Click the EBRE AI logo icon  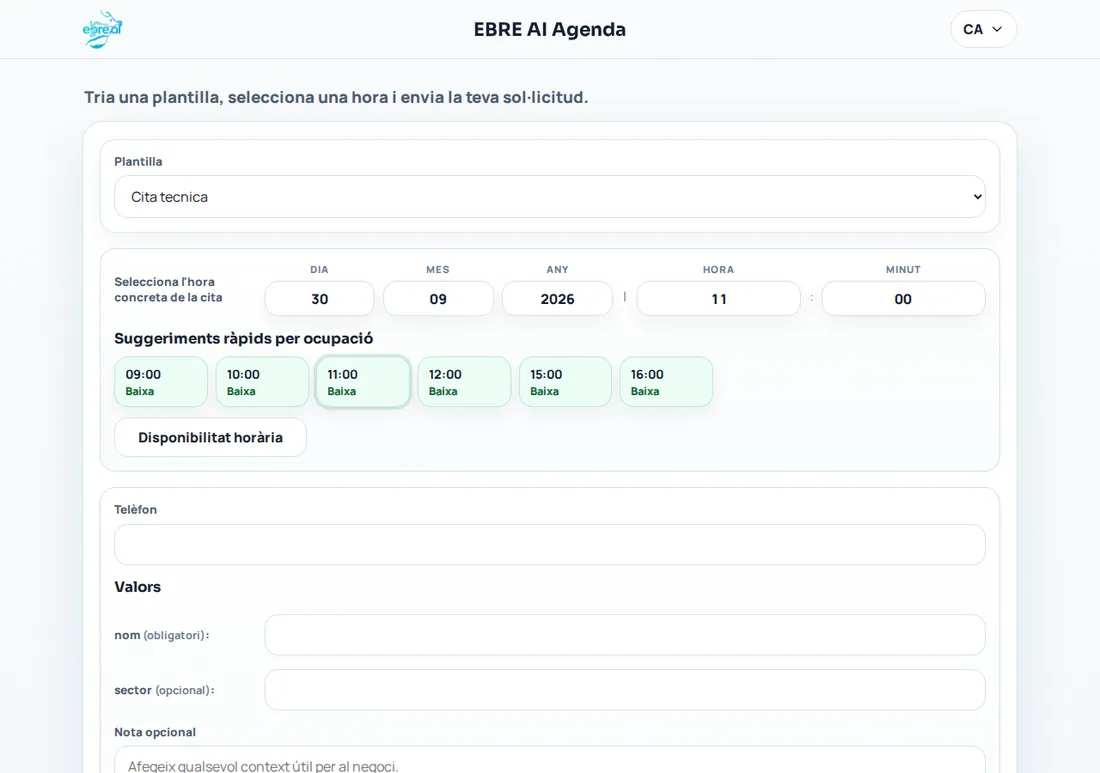click(x=102, y=29)
